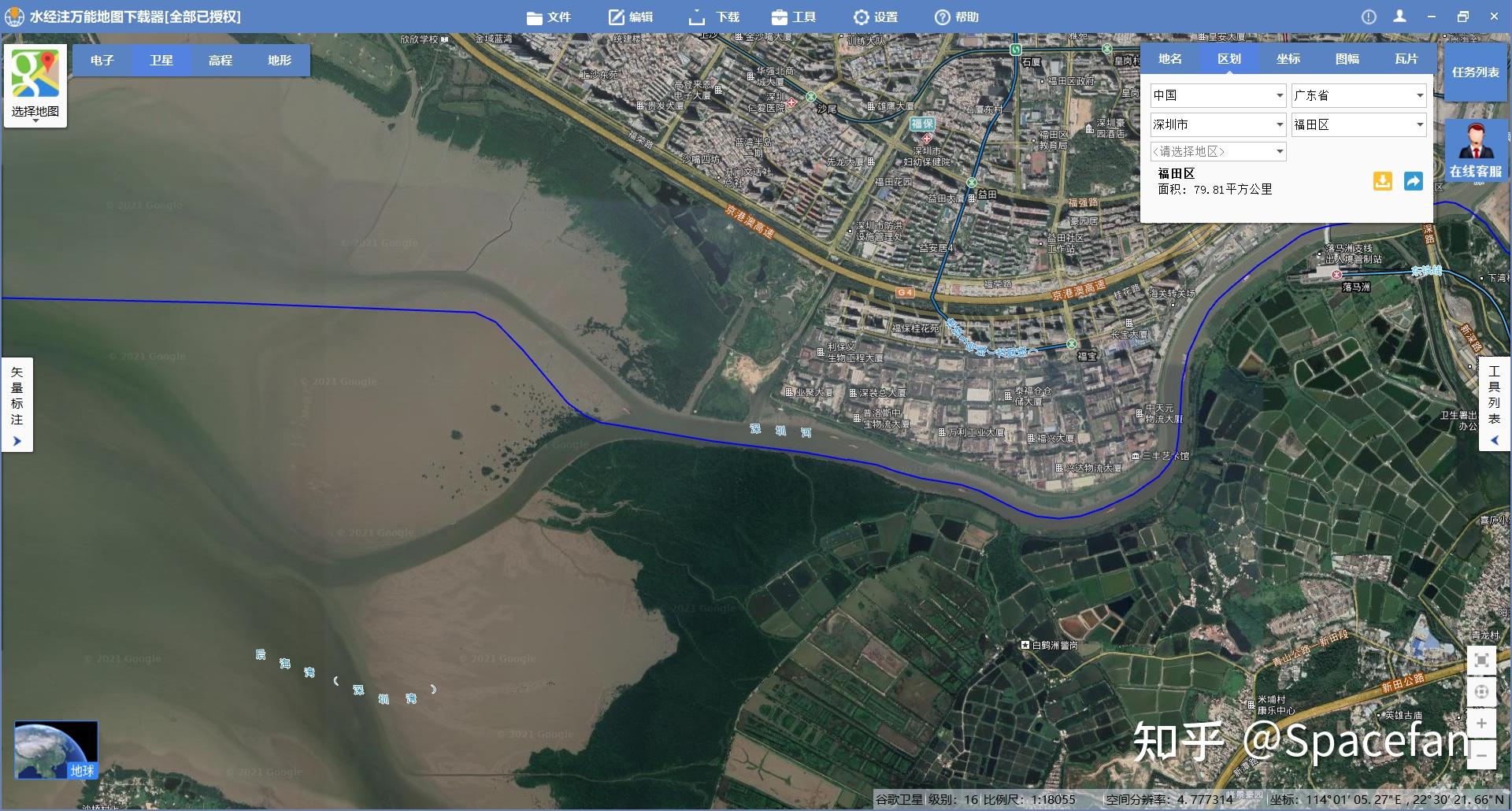Click the 在线客服 customer service avatar
Screen dimensions: 1512x811
click(1477, 150)
